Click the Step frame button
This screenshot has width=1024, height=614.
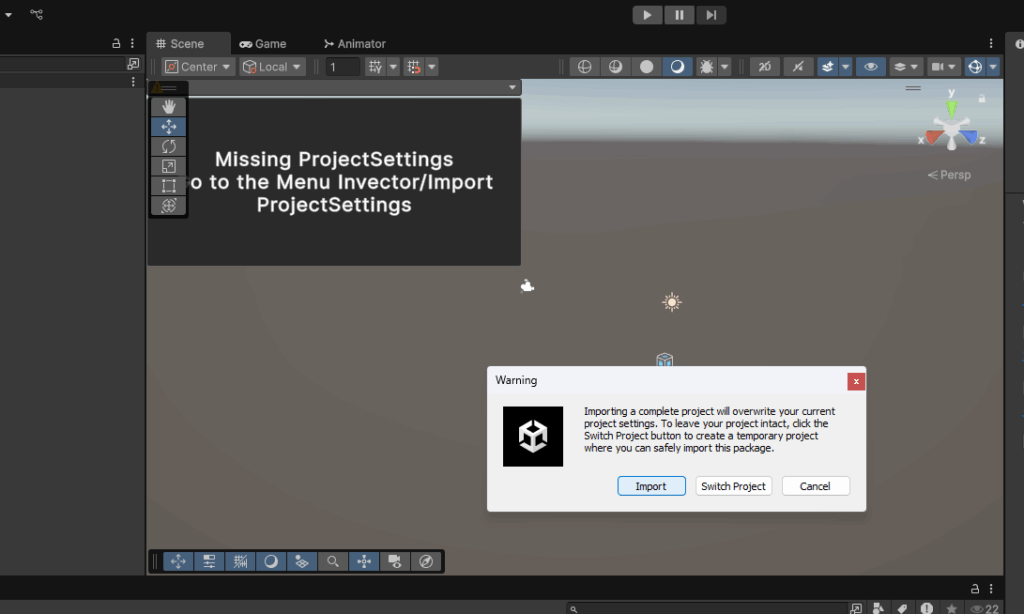tap(711, 15)
